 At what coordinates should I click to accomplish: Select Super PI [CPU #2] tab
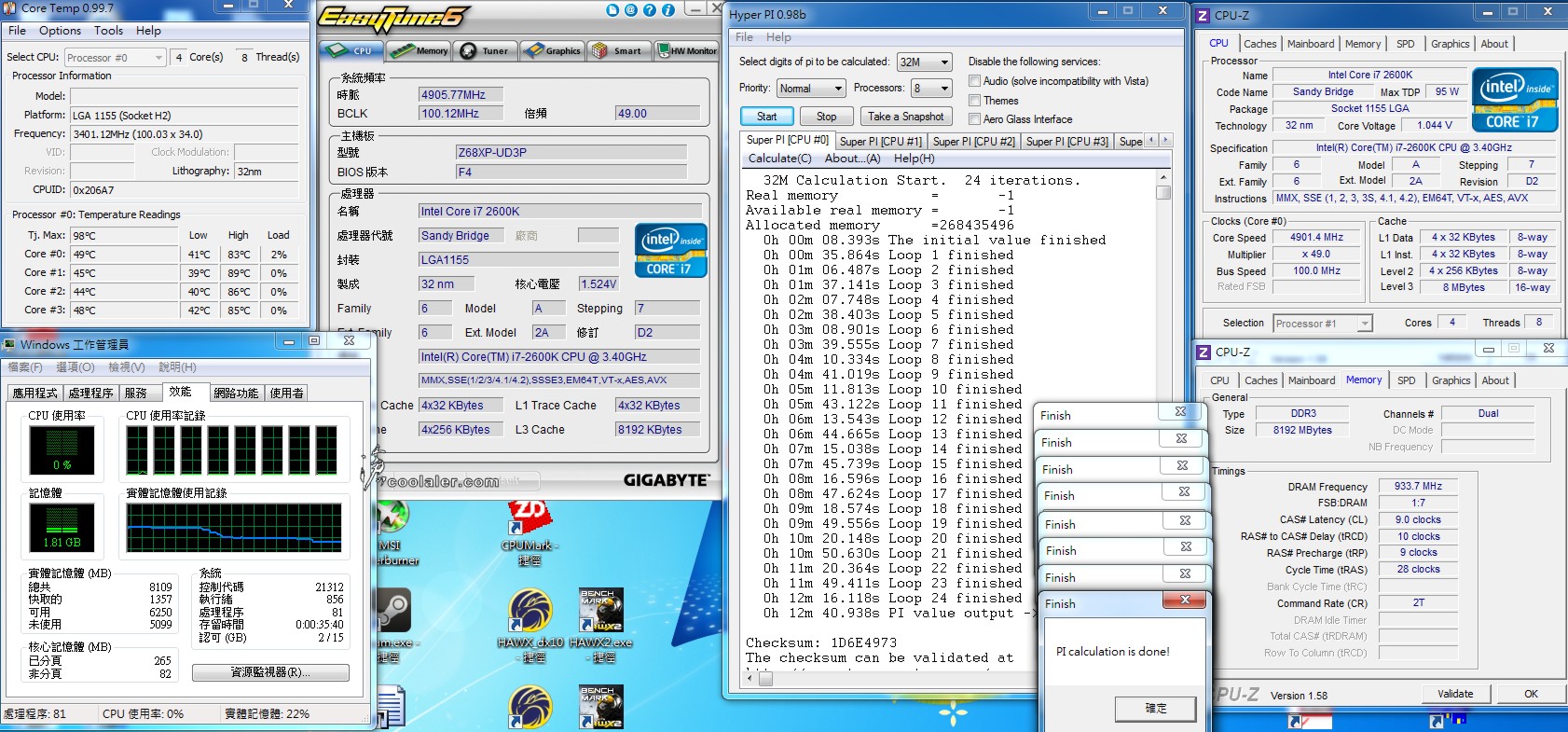click(x=974, y=141)
